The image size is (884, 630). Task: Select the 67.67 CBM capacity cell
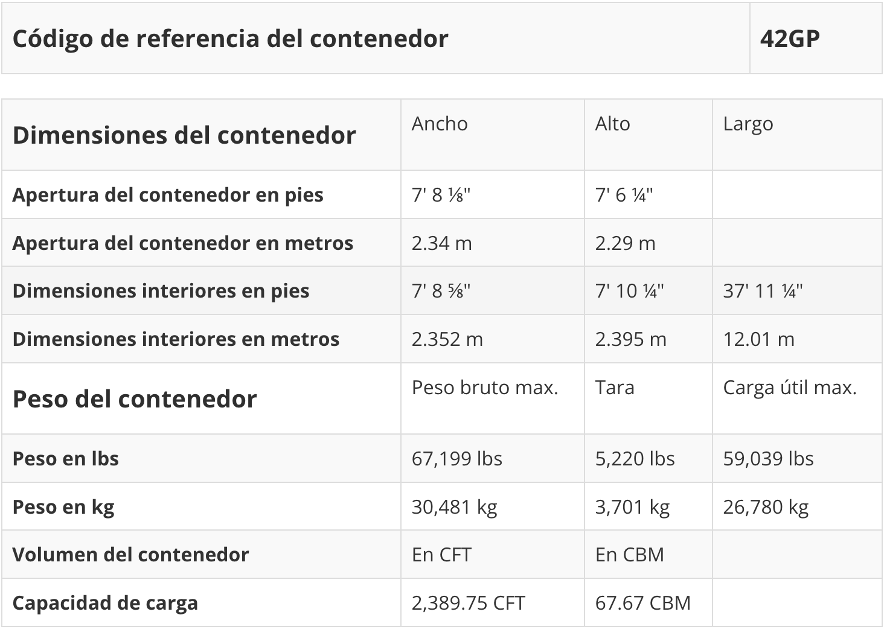click(x=642, y=603)
